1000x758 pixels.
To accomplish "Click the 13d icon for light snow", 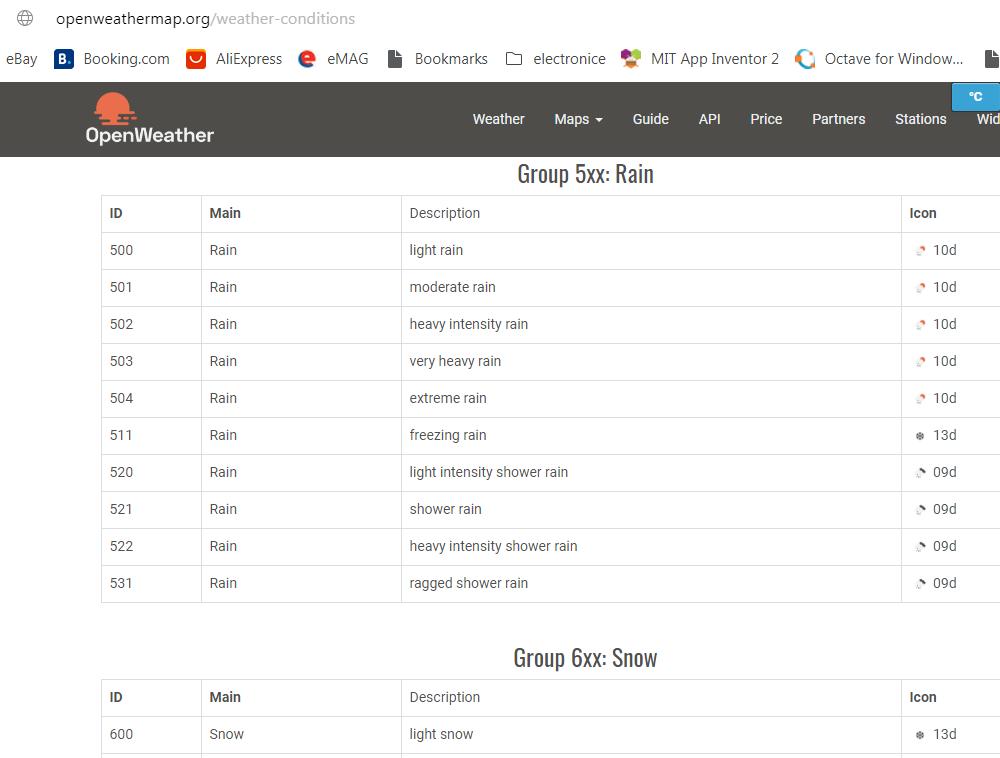I will tap(920, 734).
